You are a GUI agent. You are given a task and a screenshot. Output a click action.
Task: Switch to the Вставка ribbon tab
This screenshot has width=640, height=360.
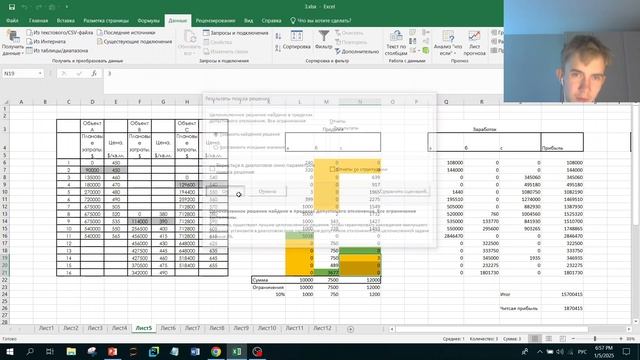coord(66,20)
